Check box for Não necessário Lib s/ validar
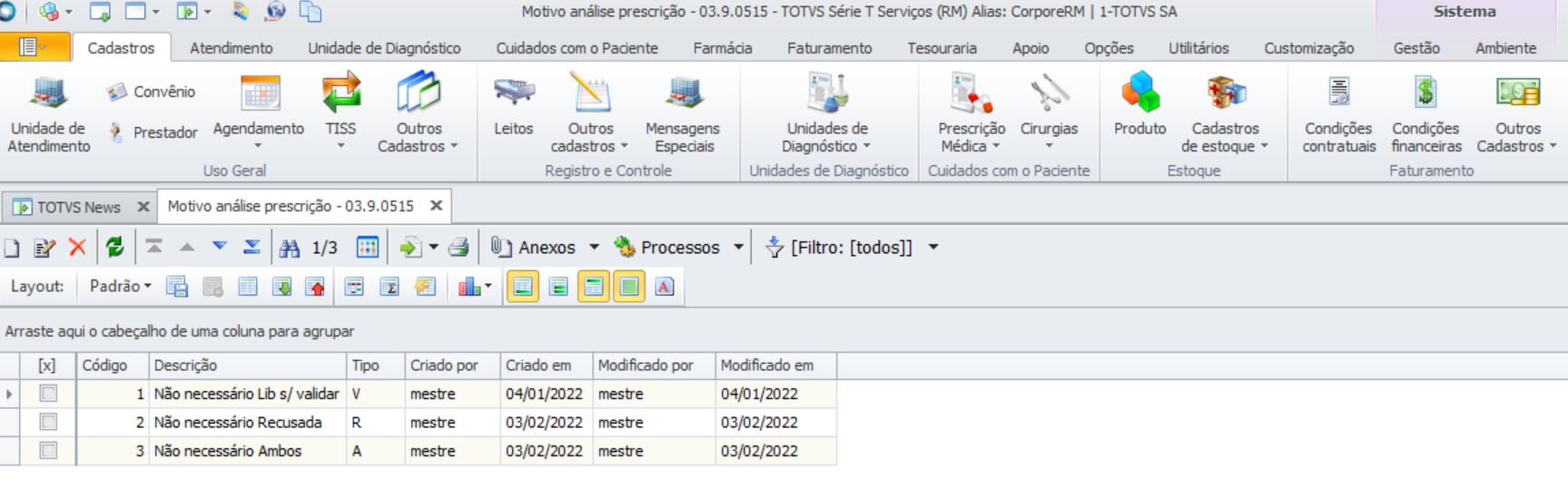 48,394
